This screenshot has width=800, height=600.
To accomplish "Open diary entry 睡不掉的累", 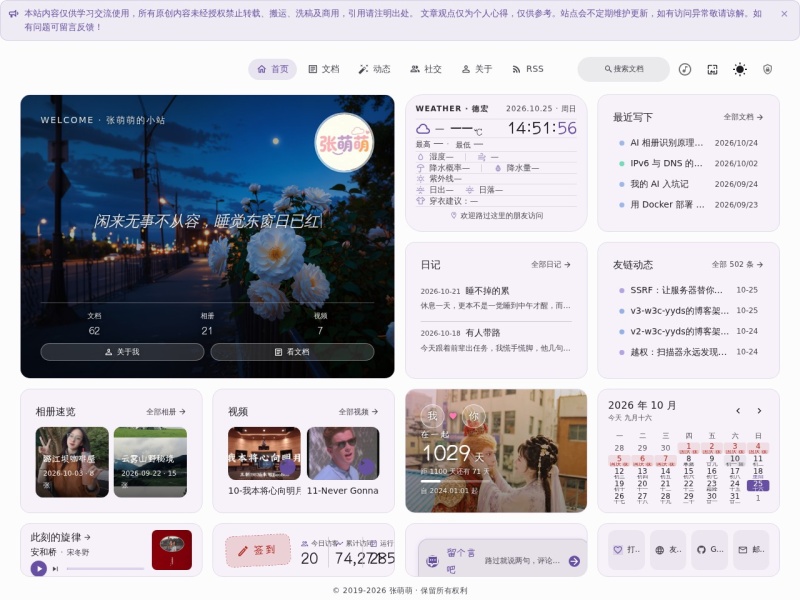I will 495,298.
